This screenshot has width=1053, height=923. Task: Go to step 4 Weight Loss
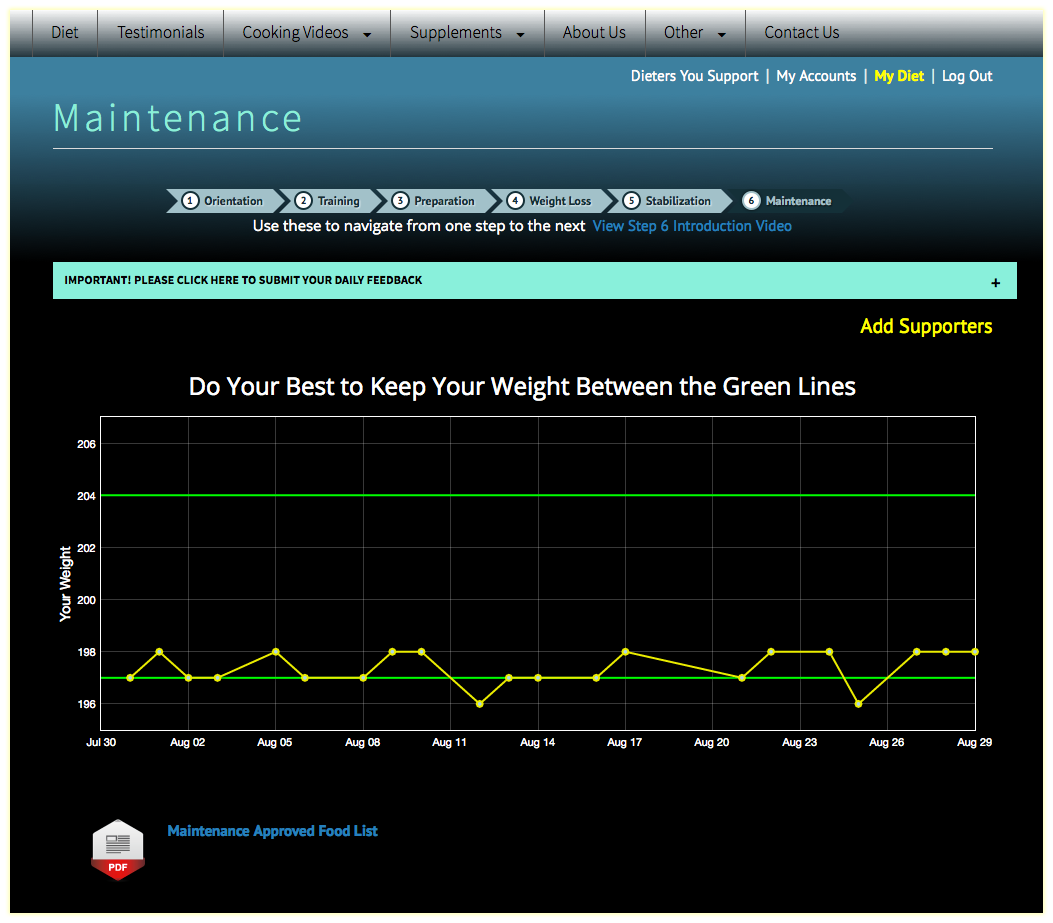(551, 201)
